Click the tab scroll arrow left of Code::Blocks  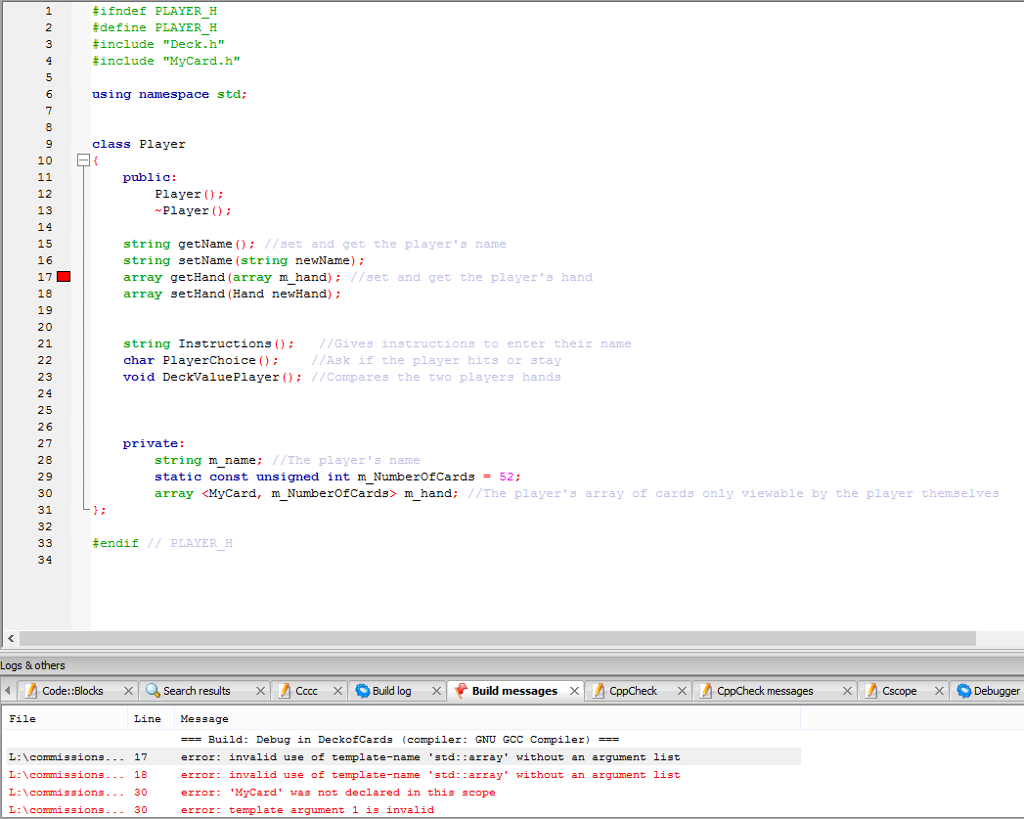point(8,690)
